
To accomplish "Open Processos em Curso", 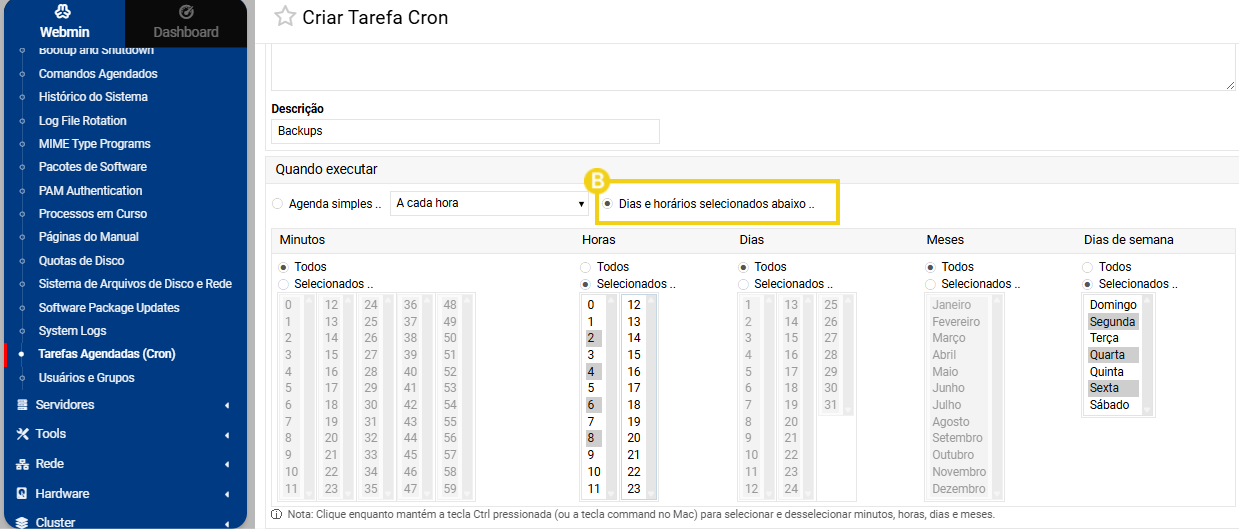I will [x=93, y=214].
